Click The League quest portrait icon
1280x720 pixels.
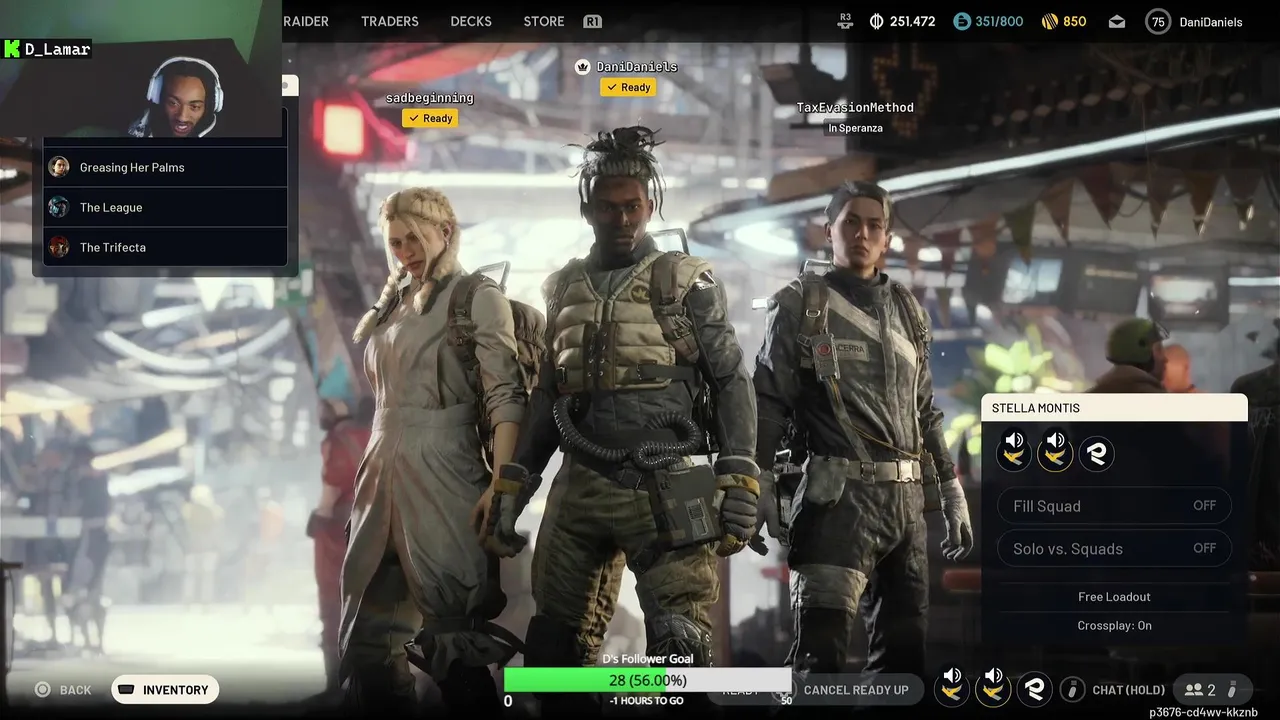coord(59,207)
